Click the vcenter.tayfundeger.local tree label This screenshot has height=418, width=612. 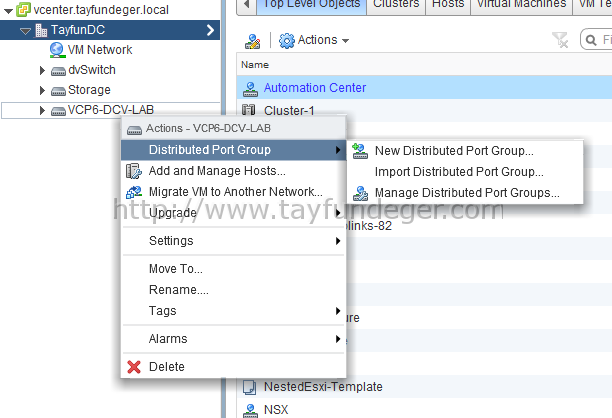click(x=101, y=10)
